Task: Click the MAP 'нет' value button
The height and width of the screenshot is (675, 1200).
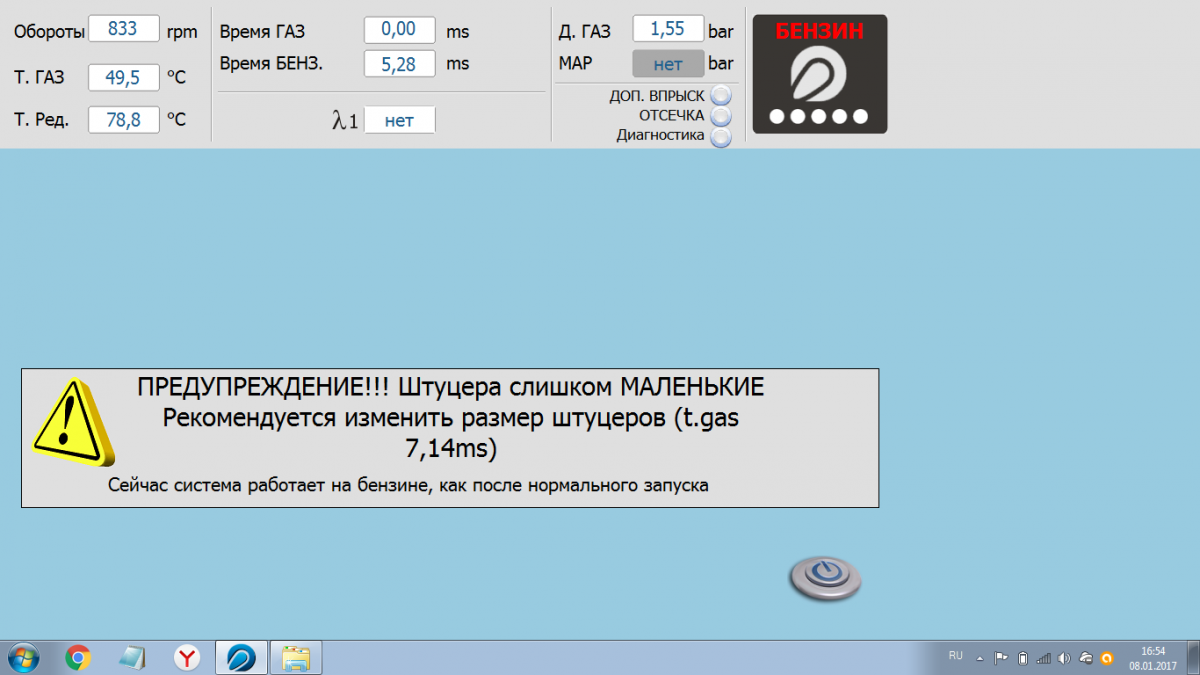Action: coord(667,64)
